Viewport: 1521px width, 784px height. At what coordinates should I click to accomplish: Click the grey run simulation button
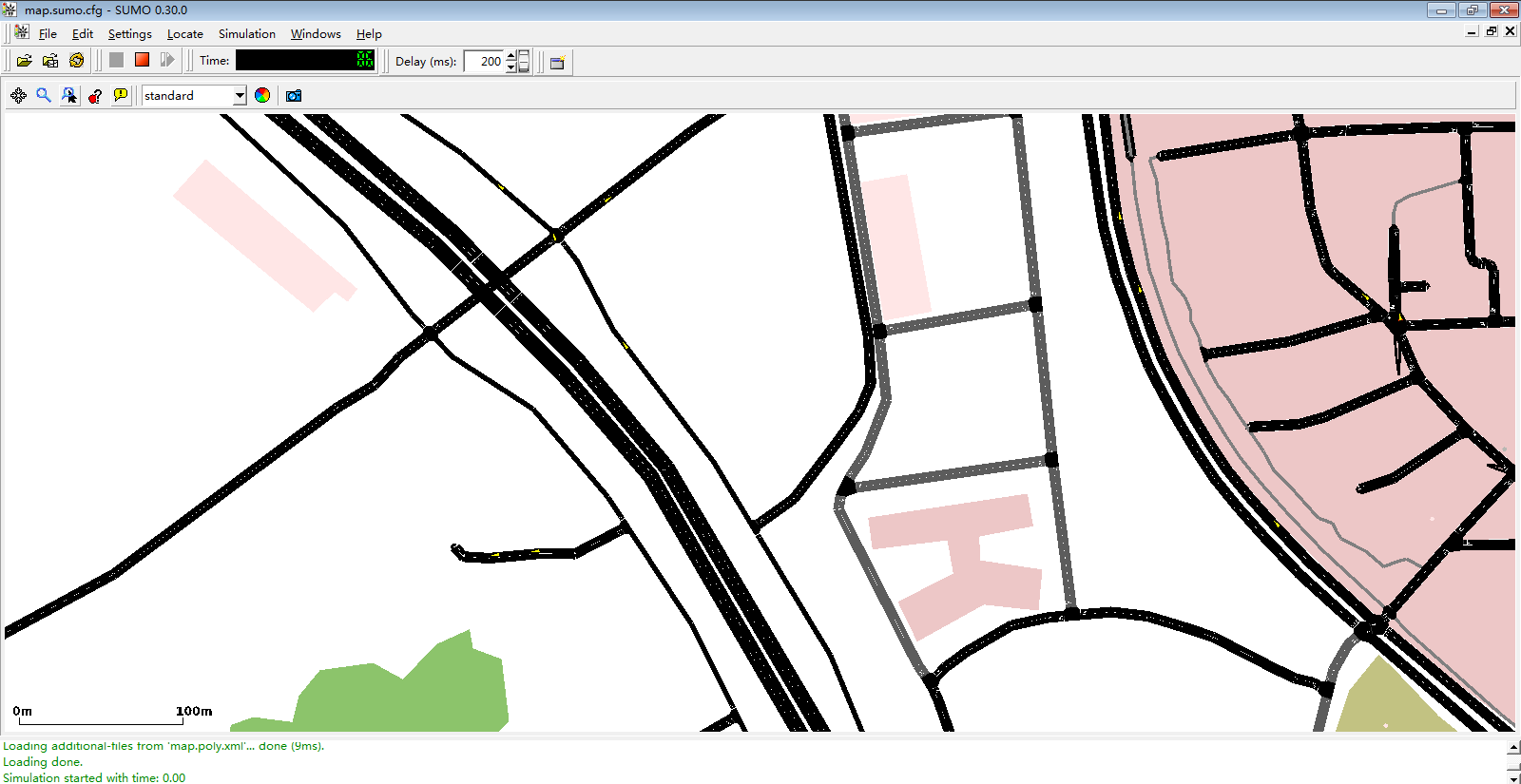(x=116, y=60)
